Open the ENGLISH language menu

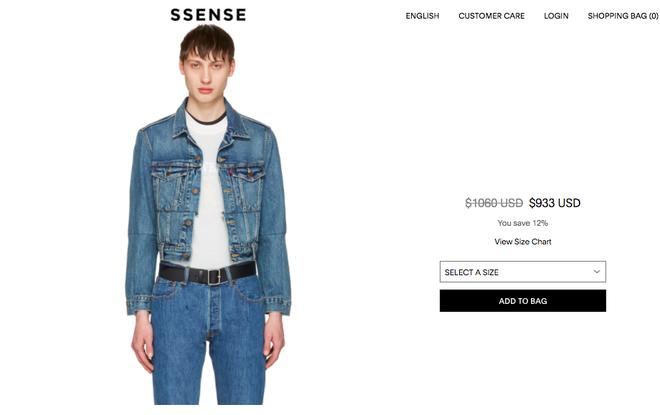422,16
